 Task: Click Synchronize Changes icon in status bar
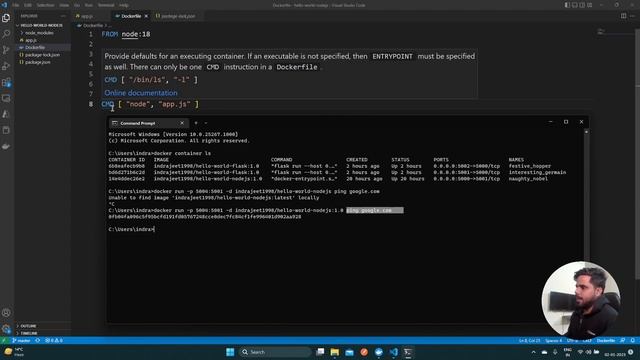coord(38,340)
